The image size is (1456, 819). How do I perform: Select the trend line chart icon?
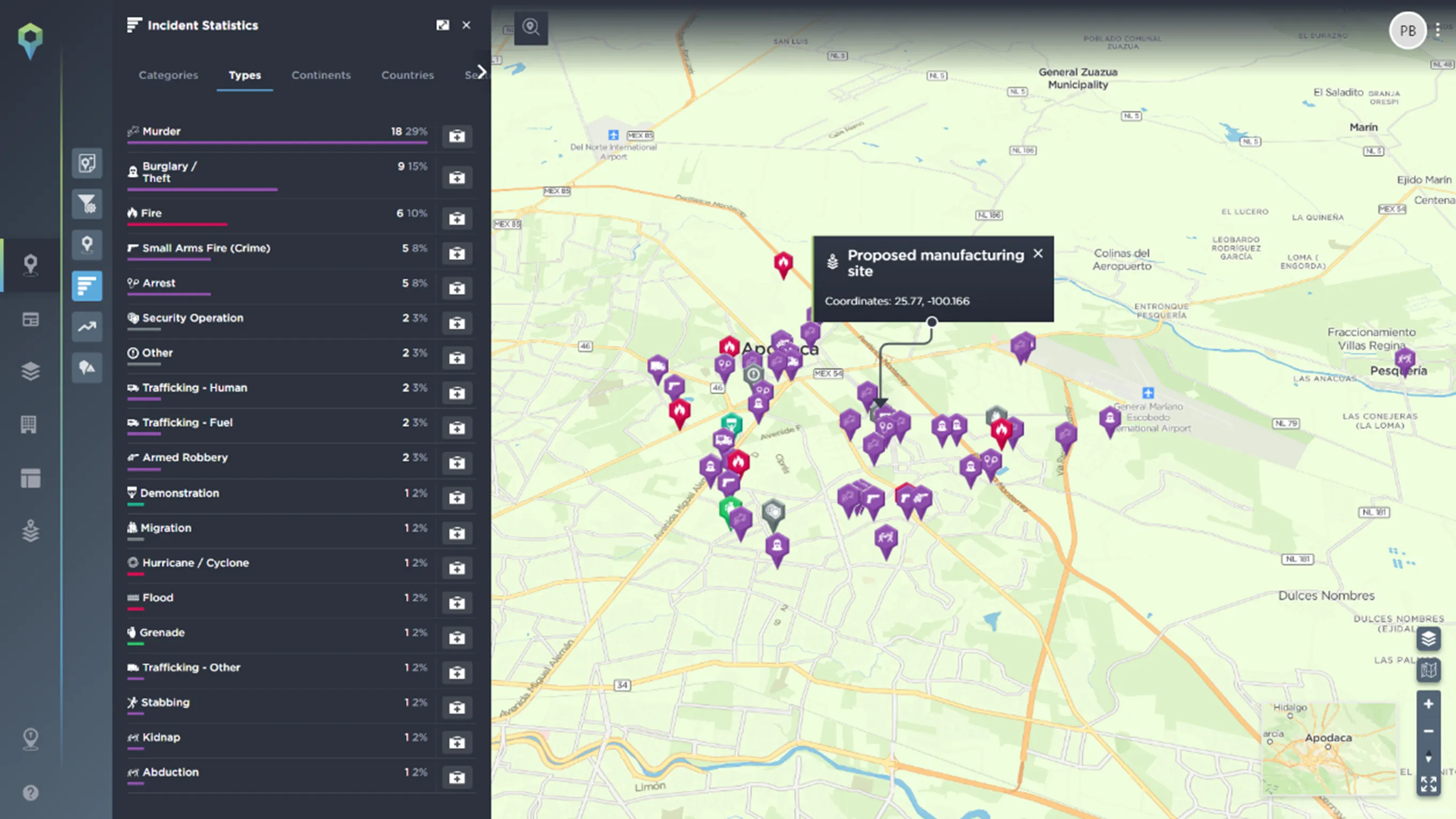[x=86, y=327]
